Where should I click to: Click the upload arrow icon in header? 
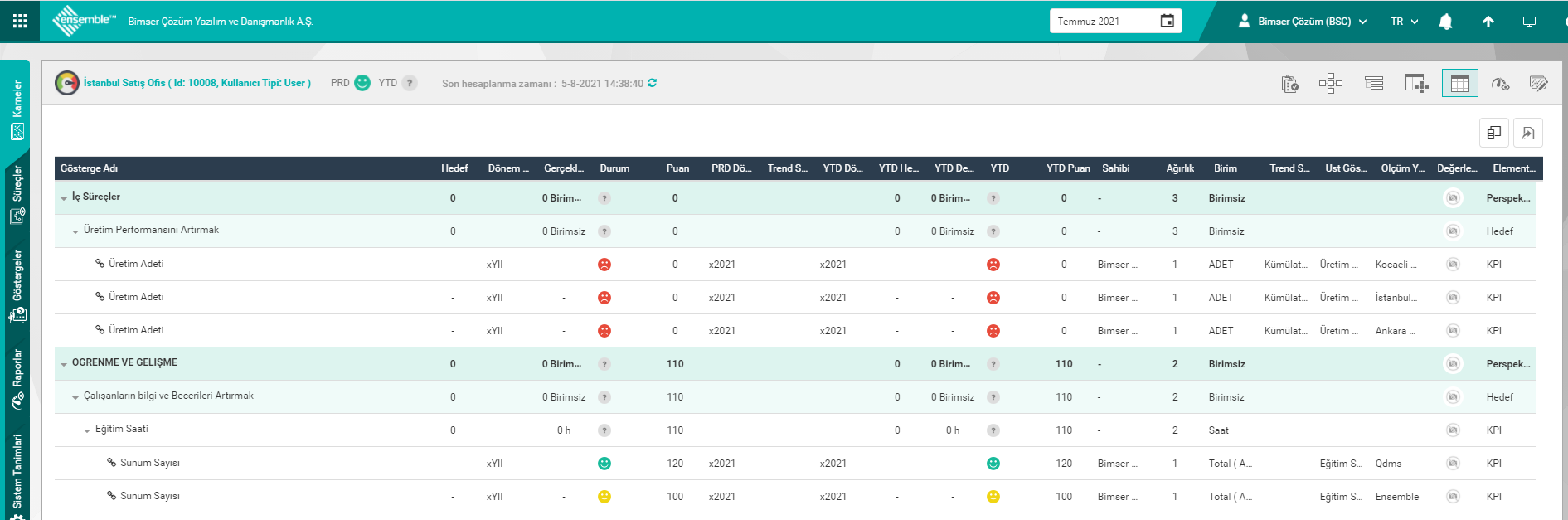pos(1488,22)
